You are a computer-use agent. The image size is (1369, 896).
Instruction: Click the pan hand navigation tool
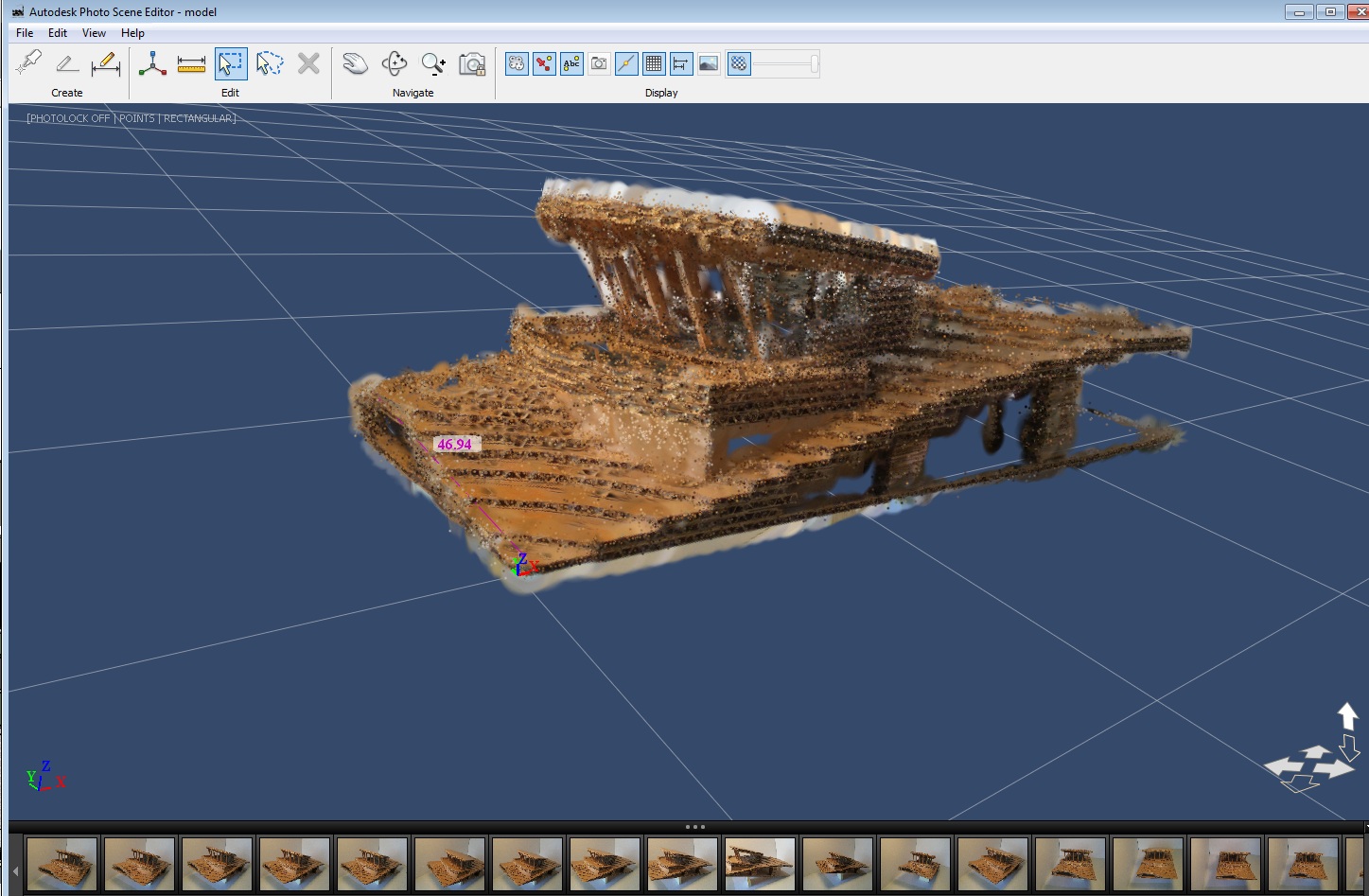(x=355, y=63)
